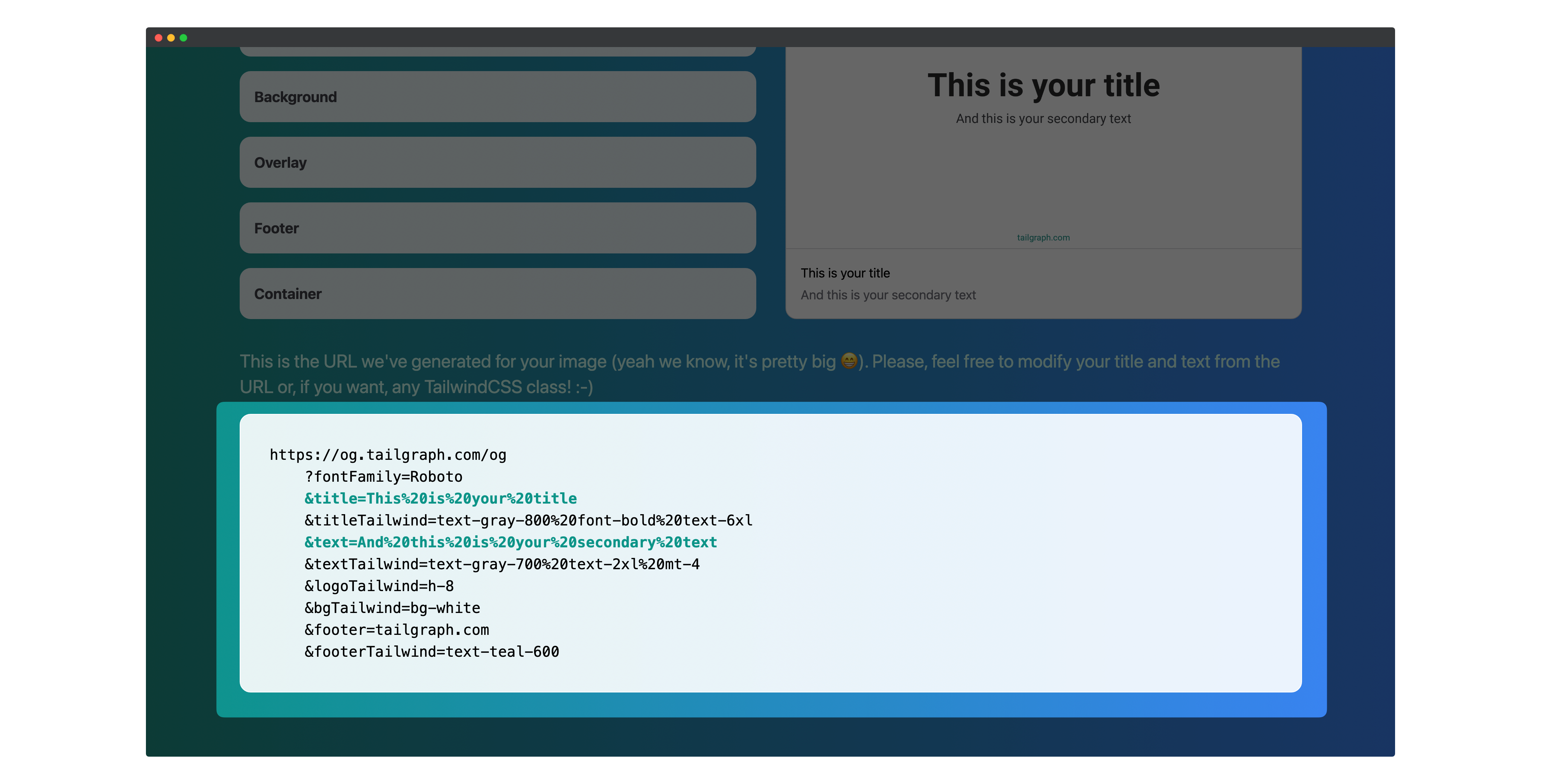Click the grinning emoji in the description

[x=849, y=361]
